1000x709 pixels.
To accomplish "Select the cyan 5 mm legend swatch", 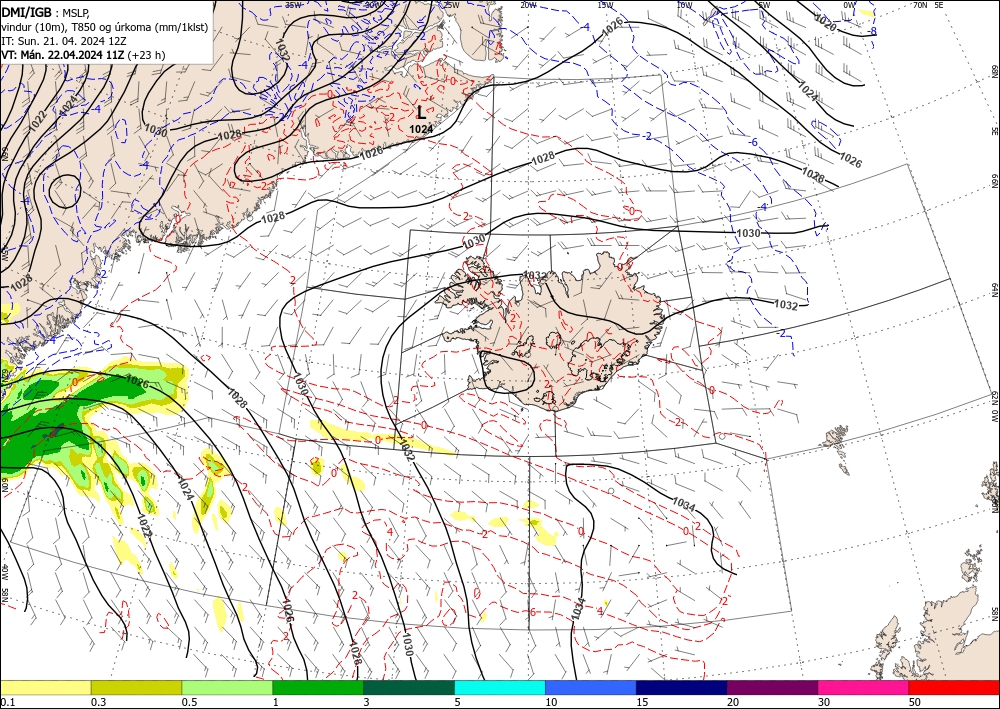I will [x=500, y=687].
